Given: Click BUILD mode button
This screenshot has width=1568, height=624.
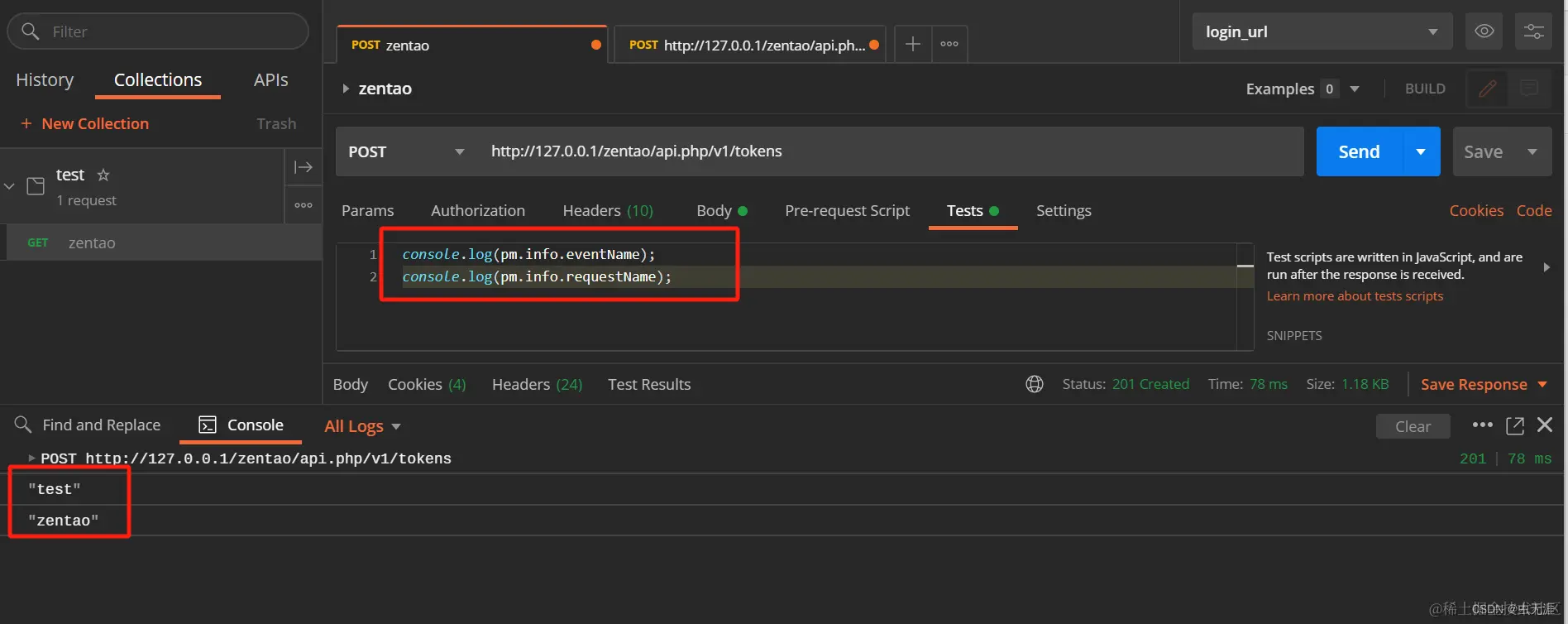Looking at the screenshot, I should [x=1425, y=89].
